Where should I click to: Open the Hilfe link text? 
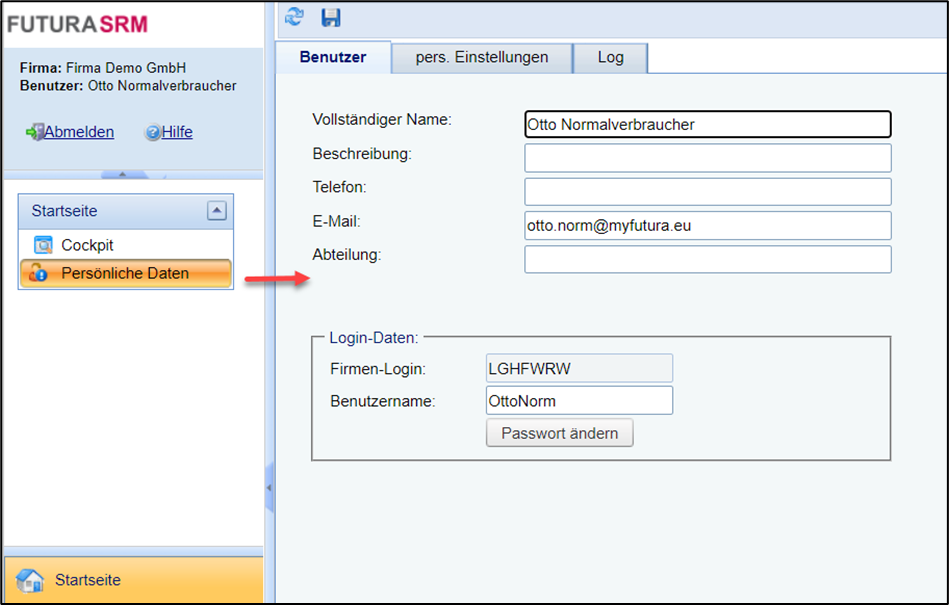177,132
